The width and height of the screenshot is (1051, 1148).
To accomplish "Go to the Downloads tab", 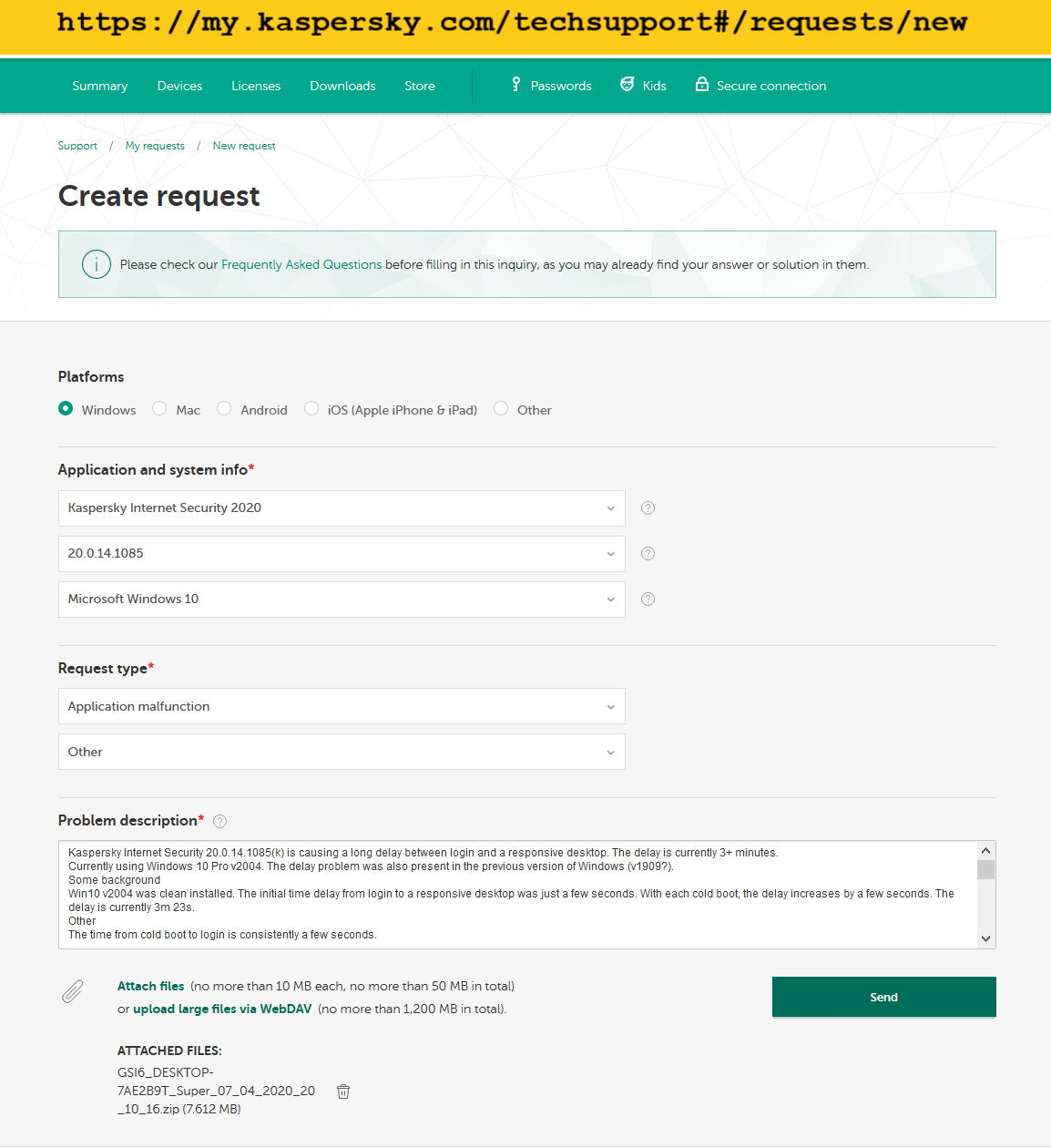I will (x=342, y=86).
